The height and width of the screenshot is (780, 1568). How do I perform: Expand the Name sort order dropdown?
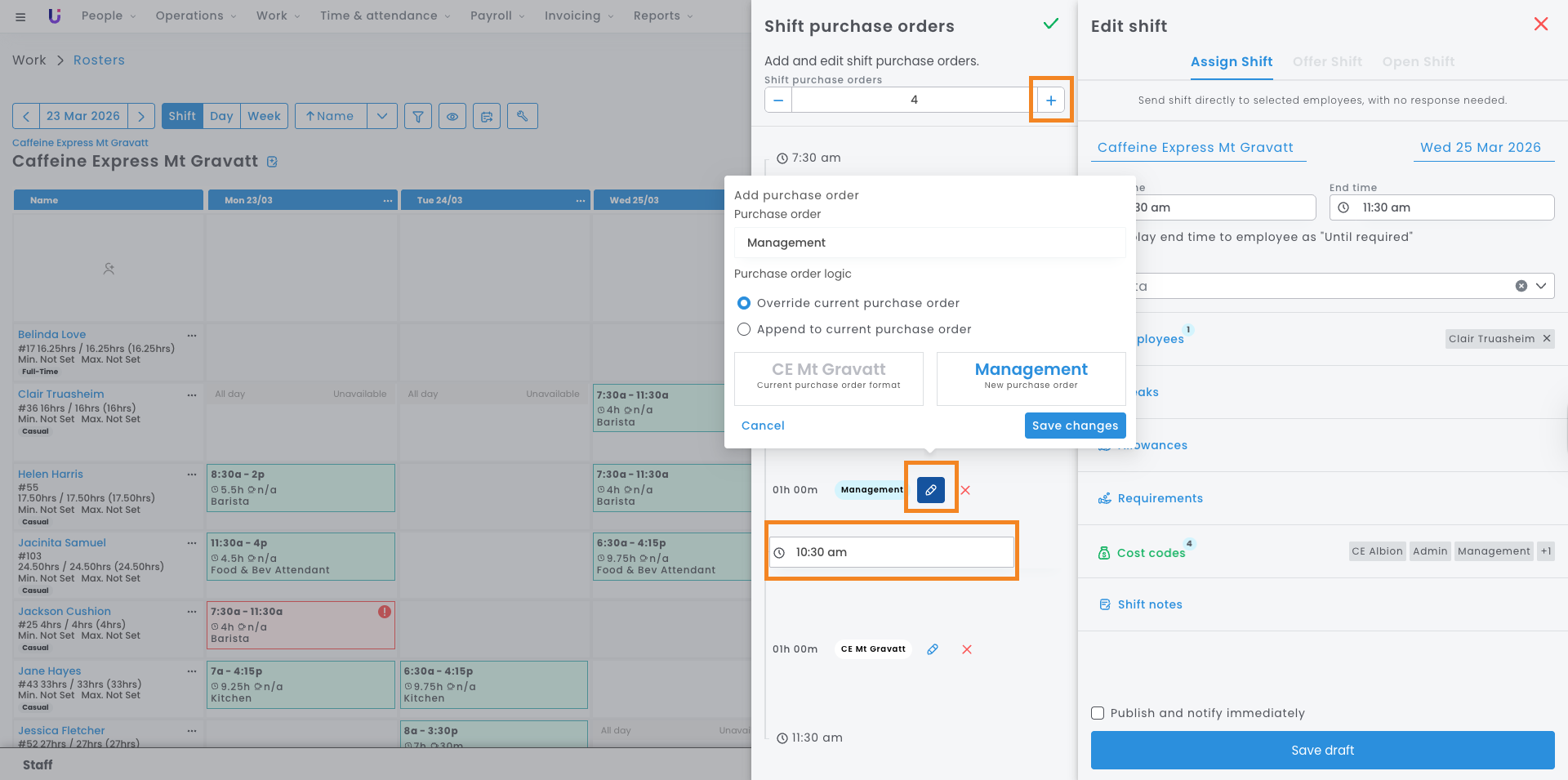(x=382, y=116)
